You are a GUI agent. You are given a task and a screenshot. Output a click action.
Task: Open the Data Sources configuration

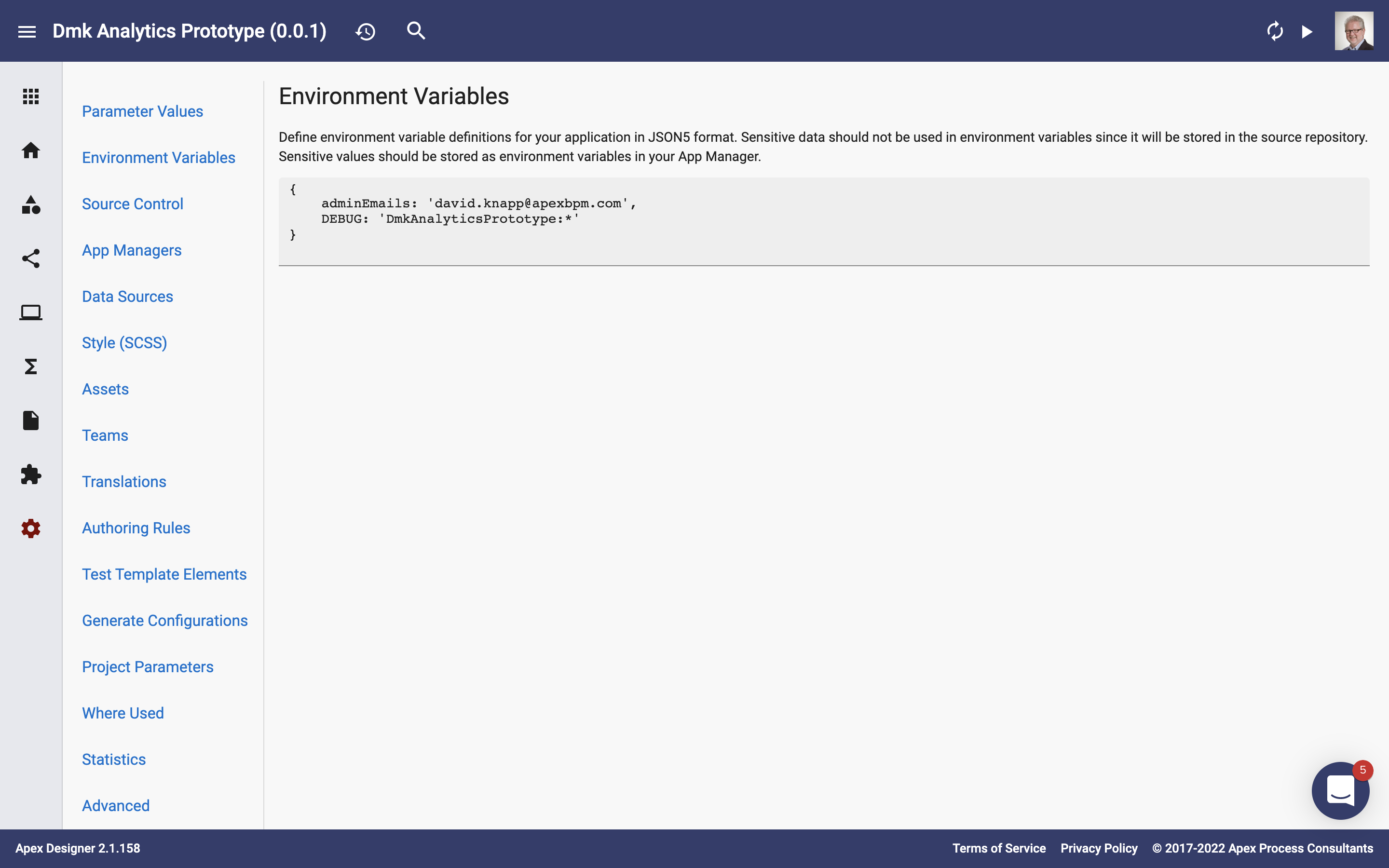(127, 296)
